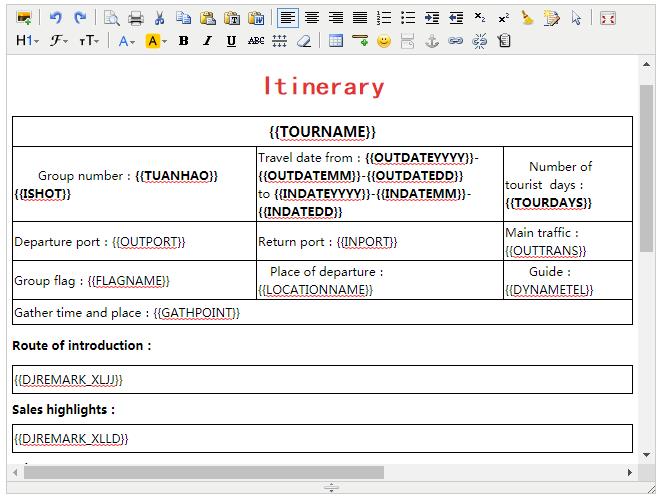Click the insert table icon
Image resolution: width=661 pixels, height=499 pixels.
tap(336, 41)
